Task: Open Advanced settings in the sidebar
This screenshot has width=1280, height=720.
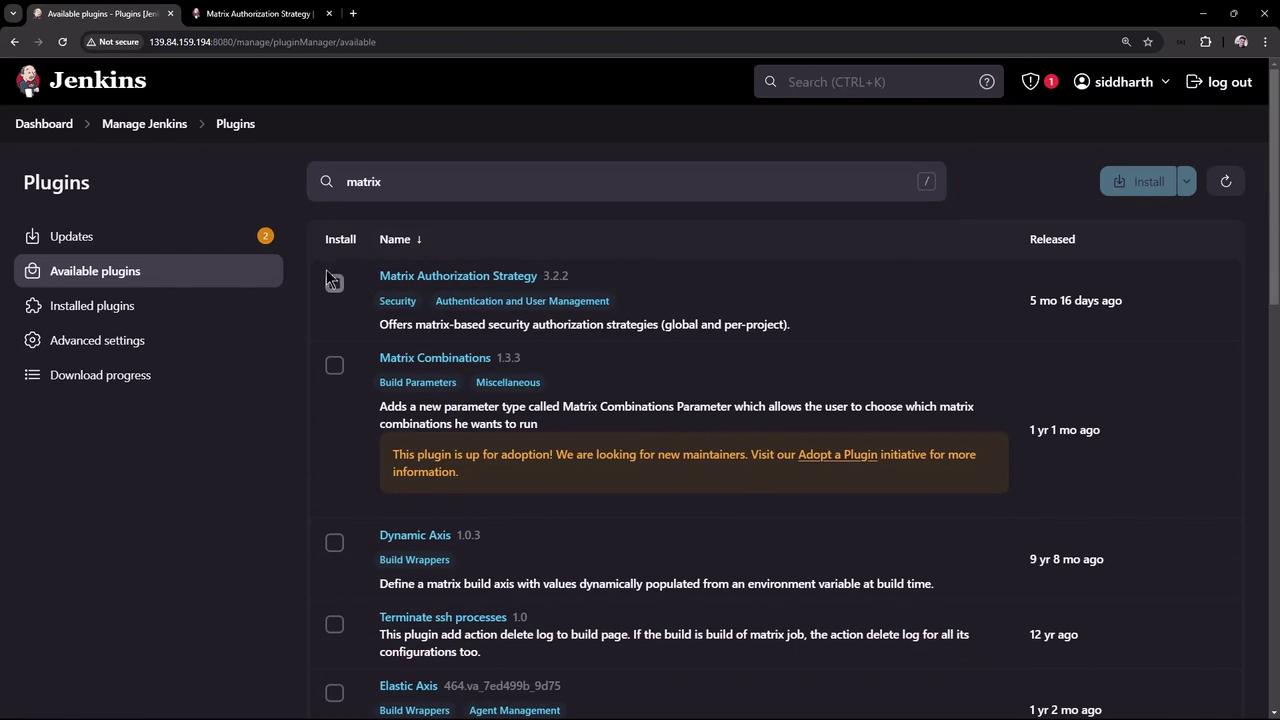Action: [x=149, y=341]
